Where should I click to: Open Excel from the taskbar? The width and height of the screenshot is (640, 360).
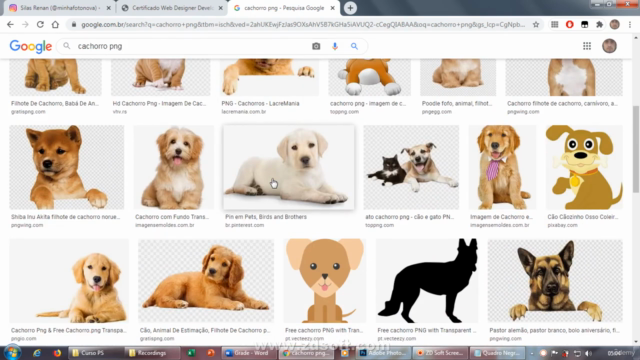(191, 353)
